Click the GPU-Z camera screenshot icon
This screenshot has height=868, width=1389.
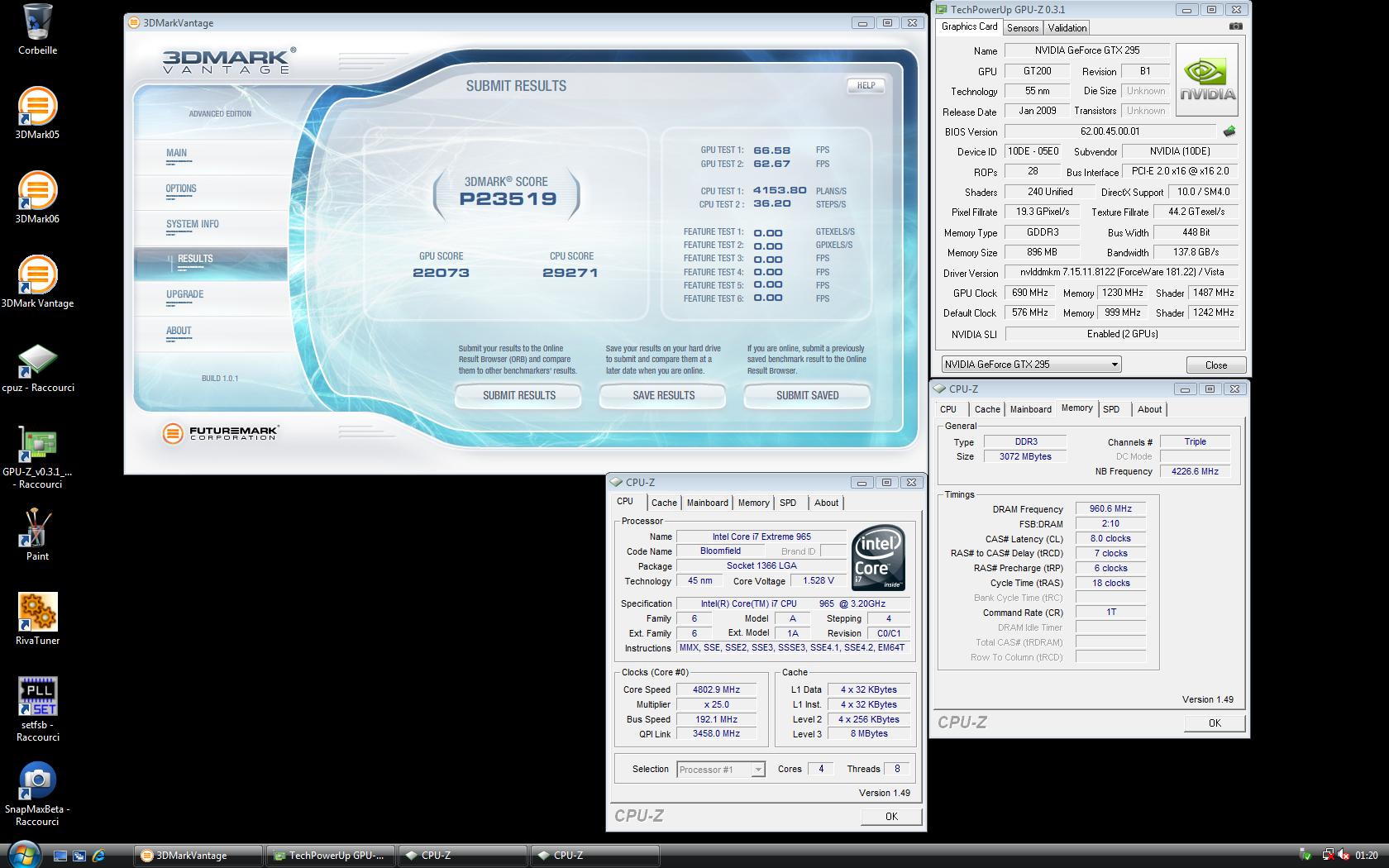tap(1235, 26)
